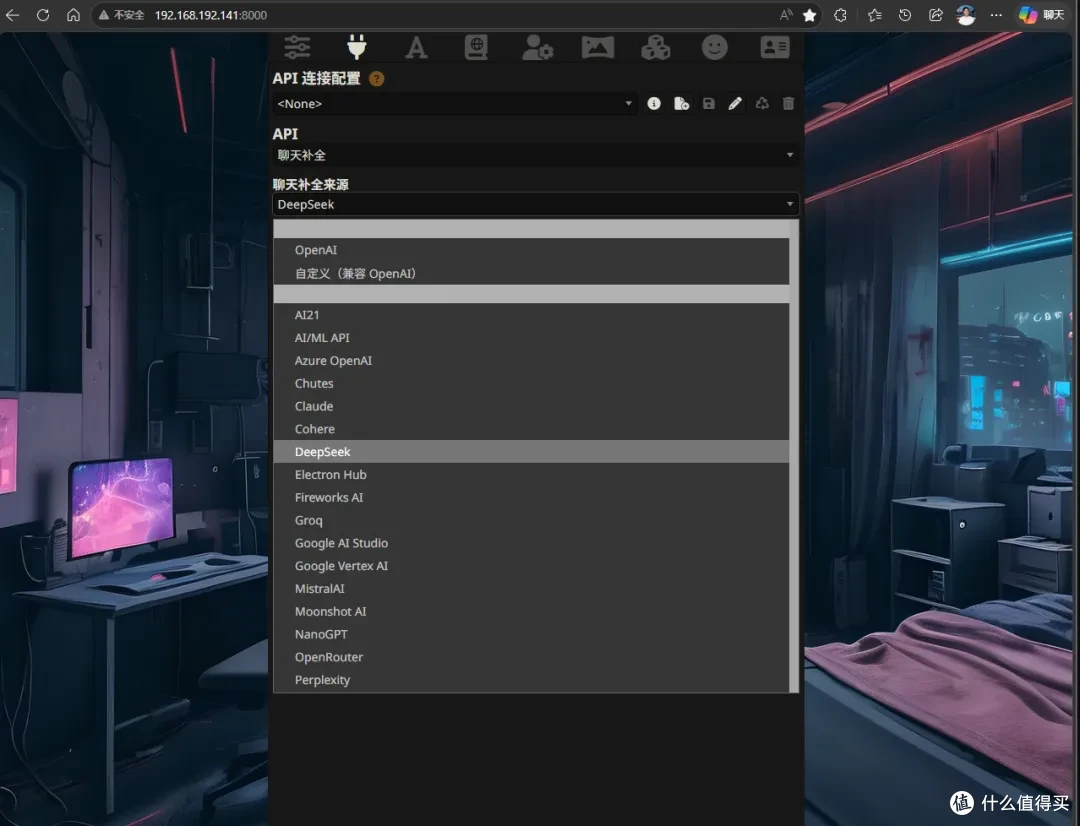Open character management card icon
This screenshot has height=826, width=1080.
pyautogui.click(x=775, y=47)
